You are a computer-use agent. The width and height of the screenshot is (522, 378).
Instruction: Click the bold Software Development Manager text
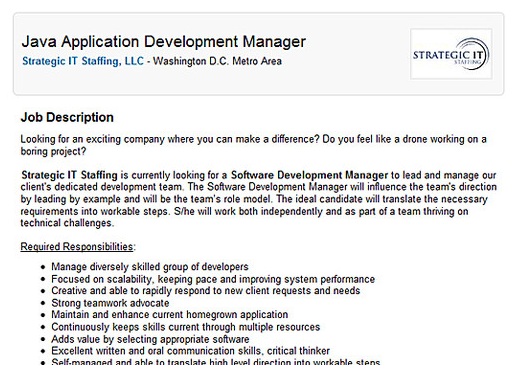click(309, 175)
